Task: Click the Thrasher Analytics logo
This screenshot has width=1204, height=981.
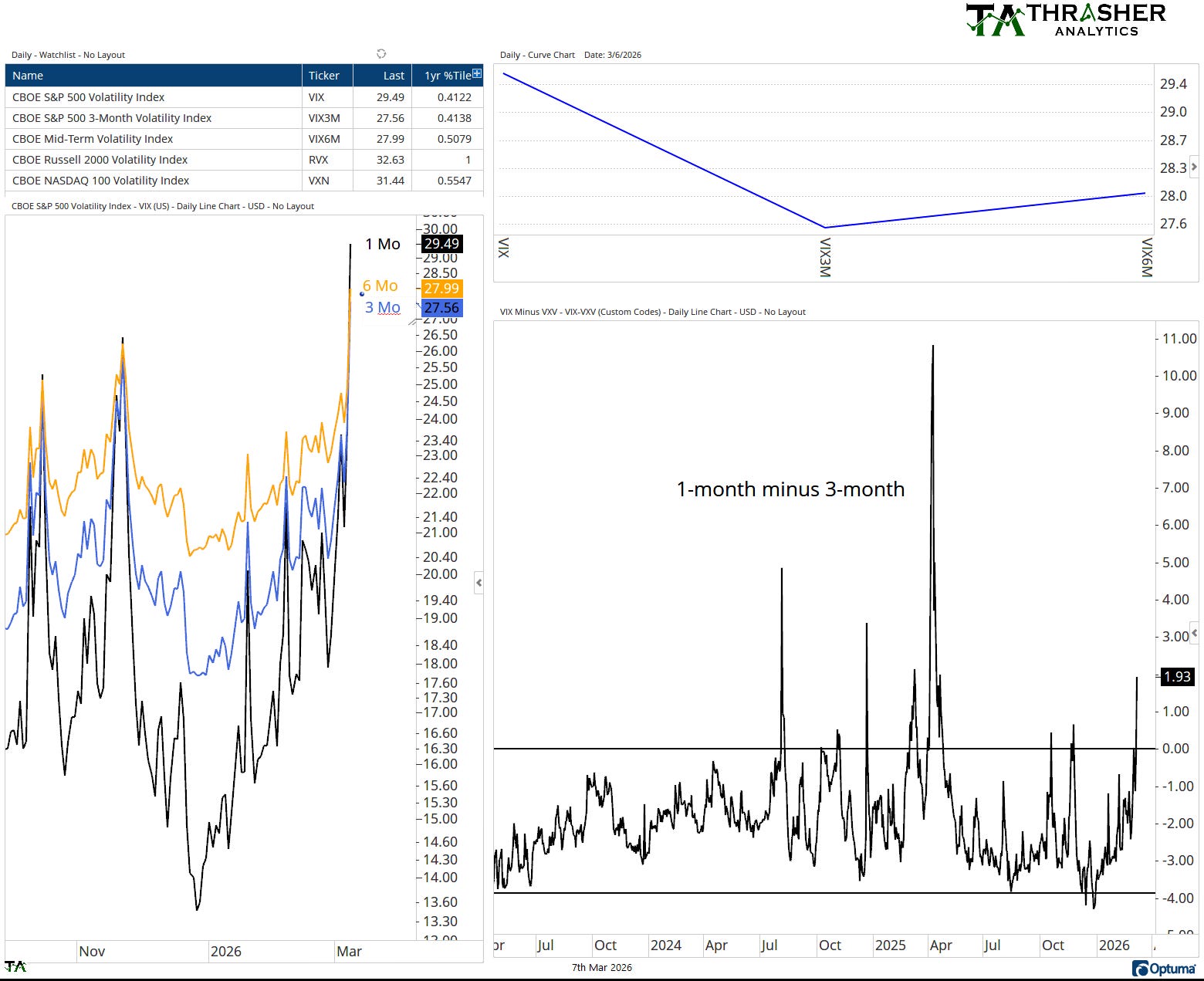Action: tap(1066, 19)
